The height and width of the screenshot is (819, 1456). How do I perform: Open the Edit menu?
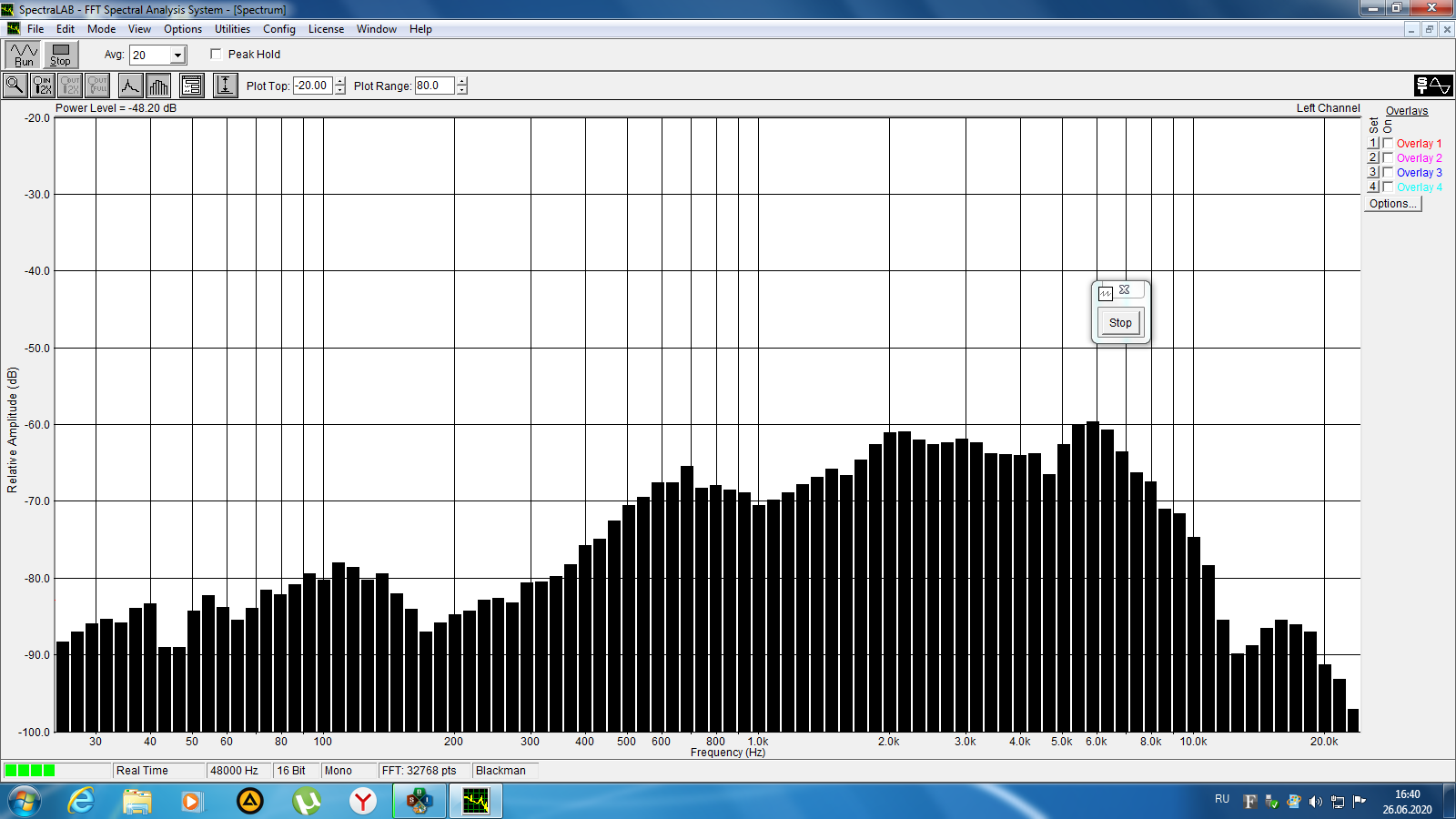point(66,29)
